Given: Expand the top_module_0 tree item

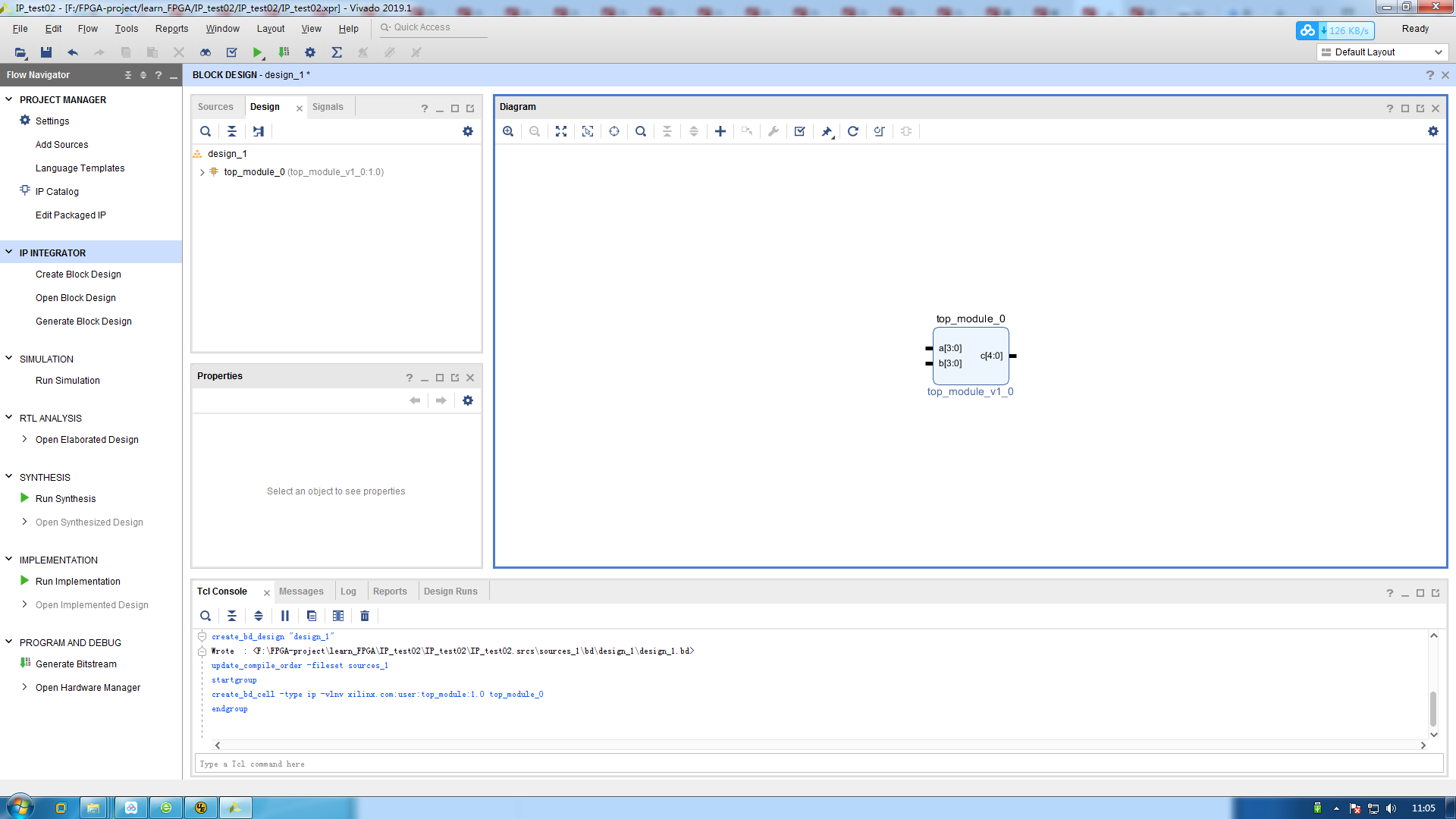Looking at the screenshot, I should (202, 172).
